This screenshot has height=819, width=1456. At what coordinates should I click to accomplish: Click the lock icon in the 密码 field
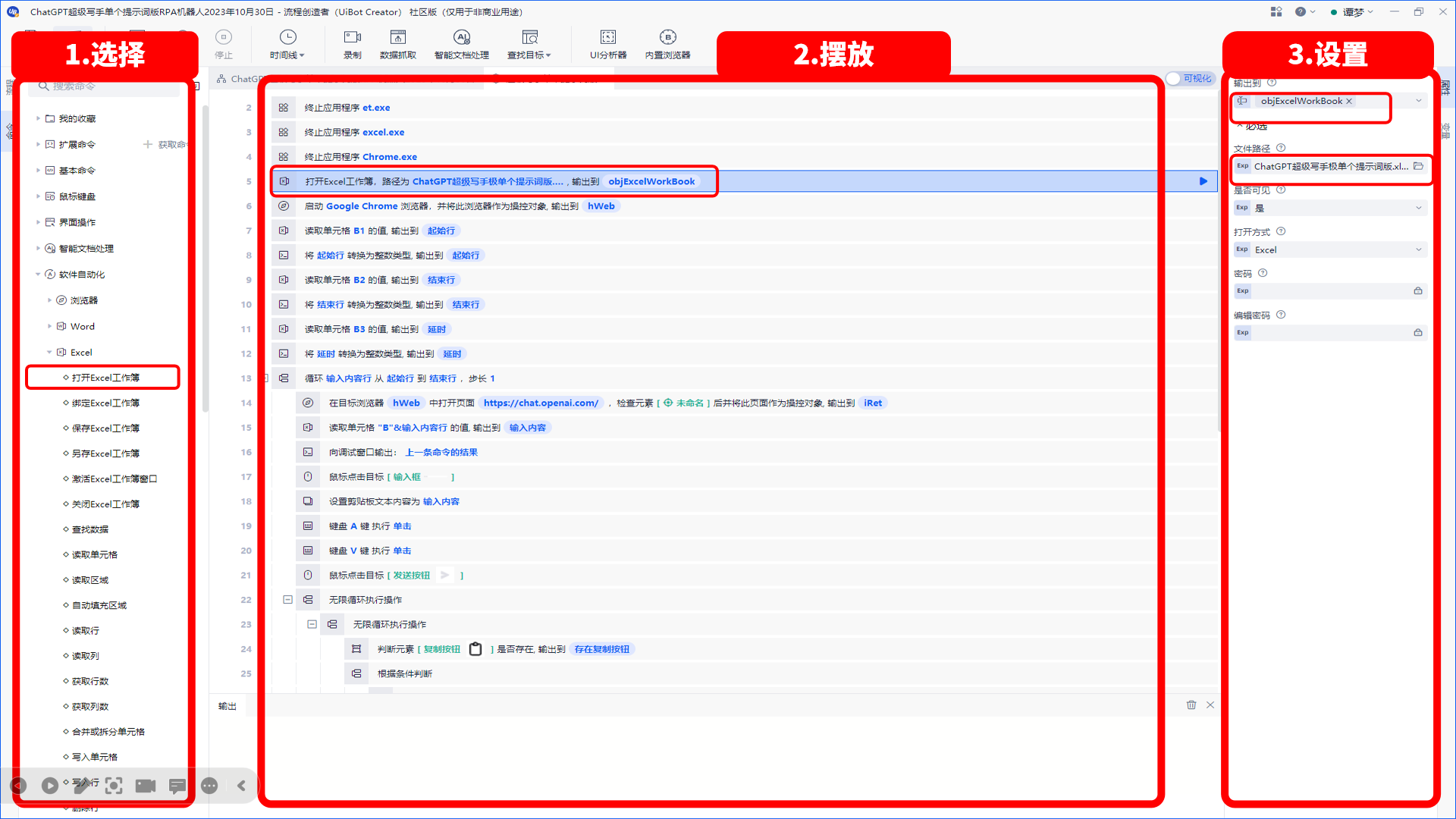(x=1418, y=291)
